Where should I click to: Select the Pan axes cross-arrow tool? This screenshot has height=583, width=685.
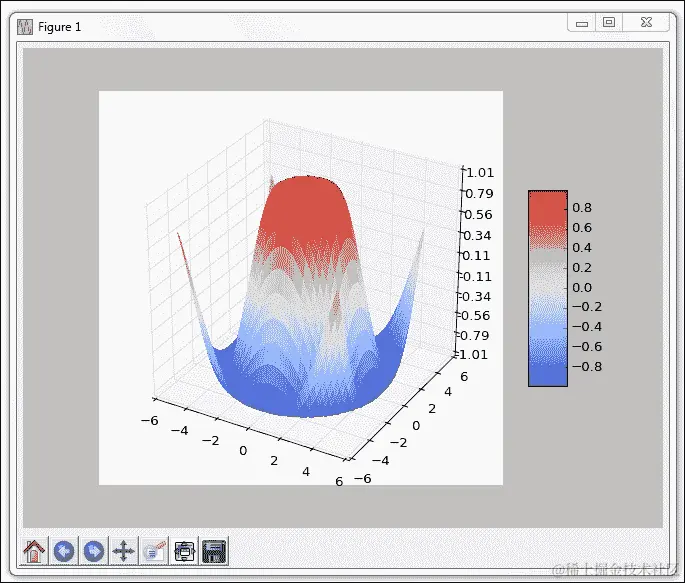pos(124,551)
